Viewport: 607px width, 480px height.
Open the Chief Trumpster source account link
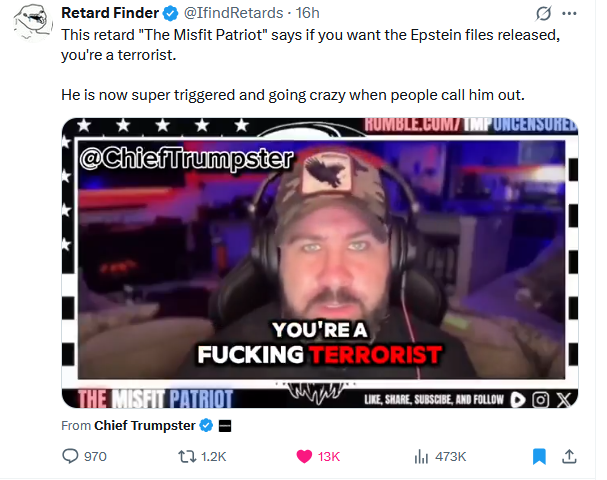pyautogui.click(x=145, y=425)
